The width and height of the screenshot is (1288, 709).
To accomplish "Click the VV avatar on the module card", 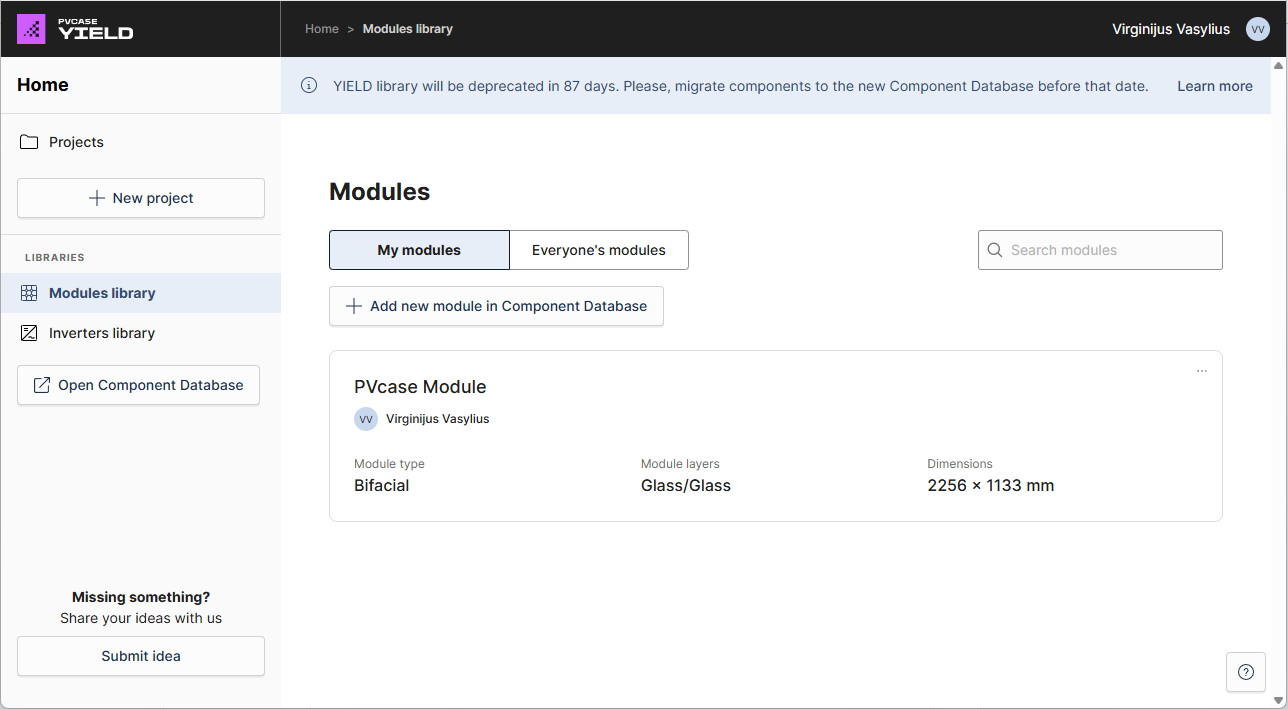I will pyautogui.click(x=366, y=419).
